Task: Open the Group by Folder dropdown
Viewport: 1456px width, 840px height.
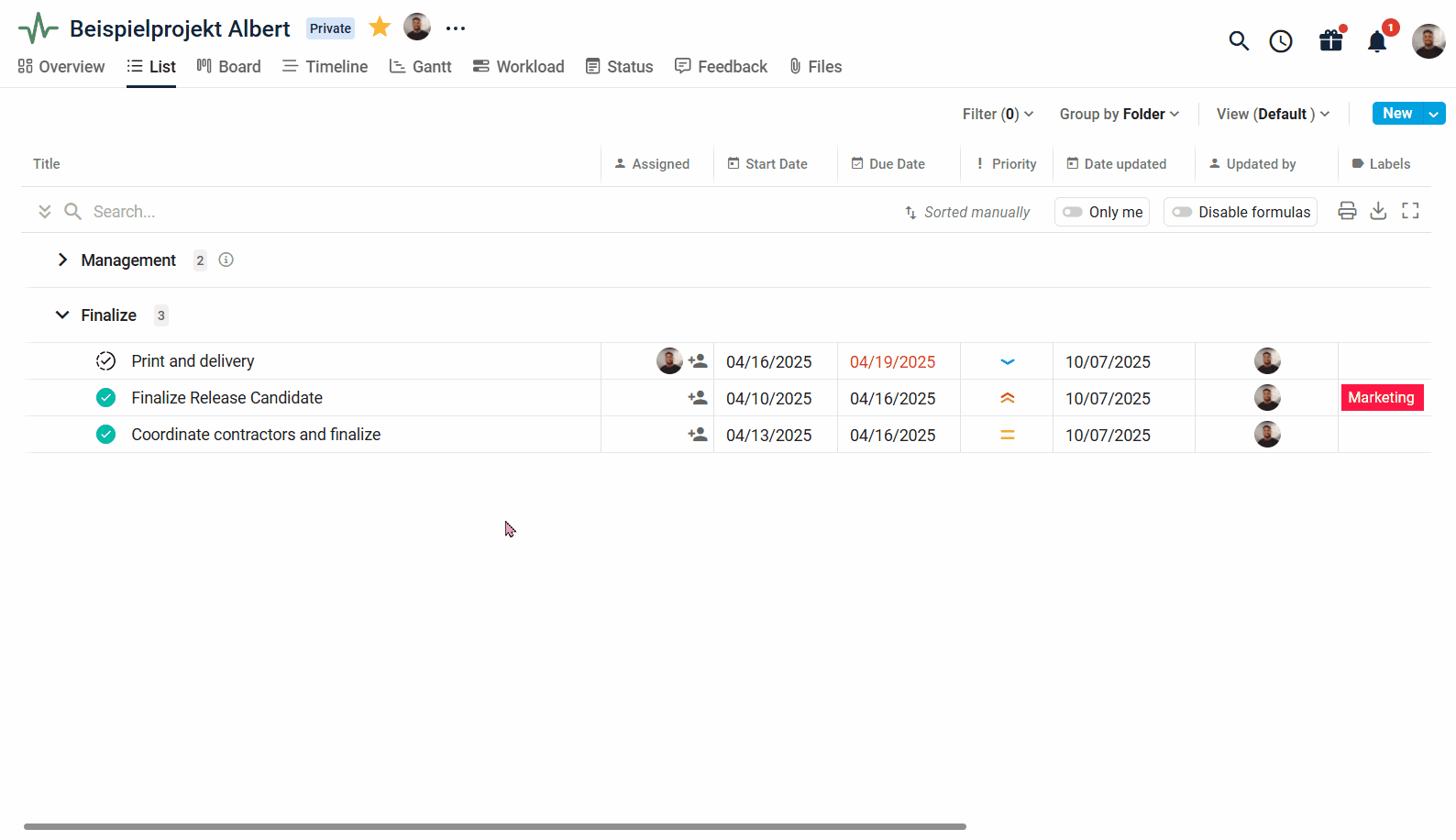Action: point(1119,114)
